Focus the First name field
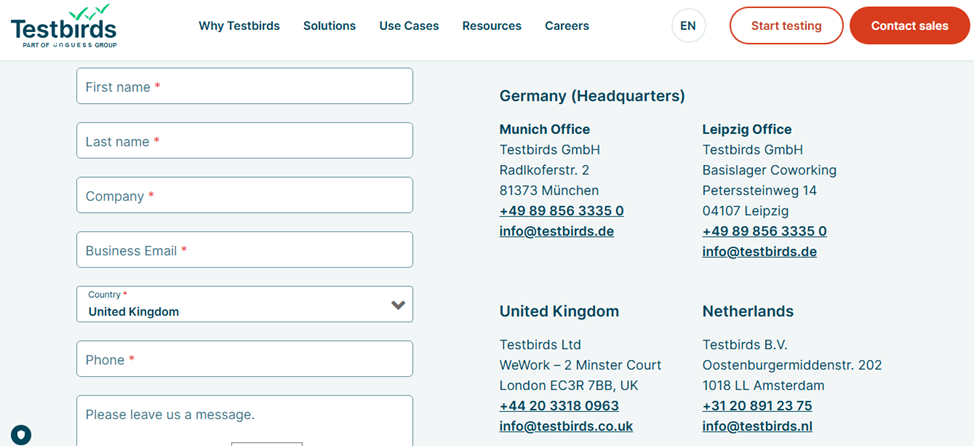Screen dimensions: 974x446 (245, 86)
